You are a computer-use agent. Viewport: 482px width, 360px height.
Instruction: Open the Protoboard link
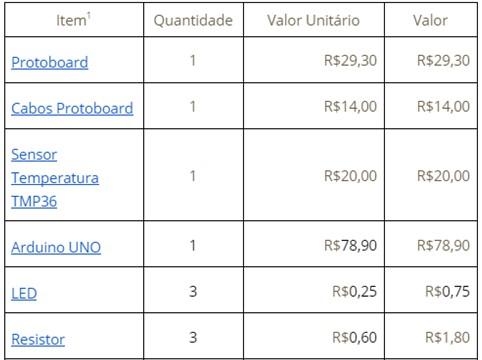point(50,62)
